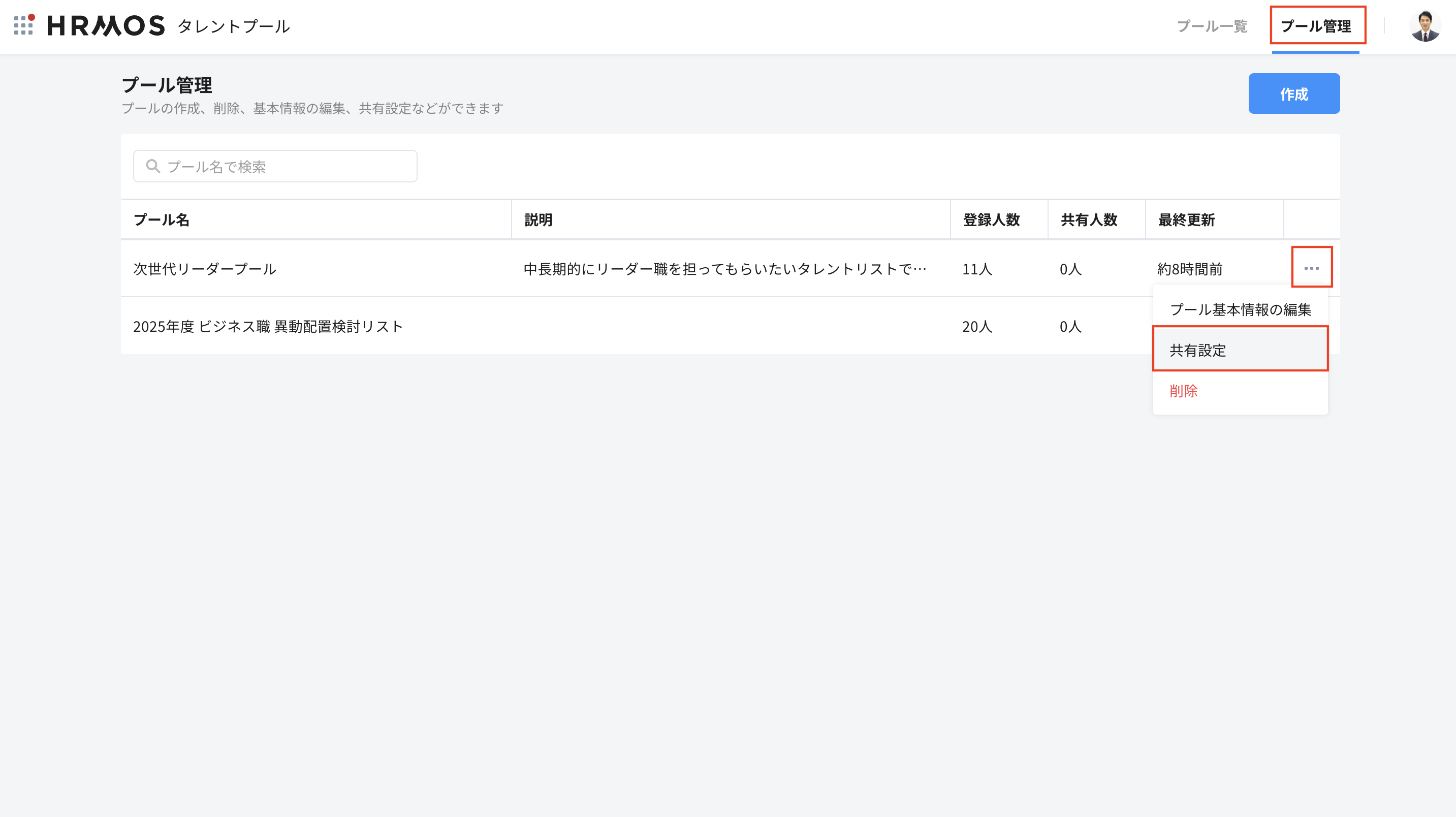The image size is (1456, 817).
Task: Open three-dot menu for 次世代リーダープール
Action: pyautogui.click(x=1311, y=268)
